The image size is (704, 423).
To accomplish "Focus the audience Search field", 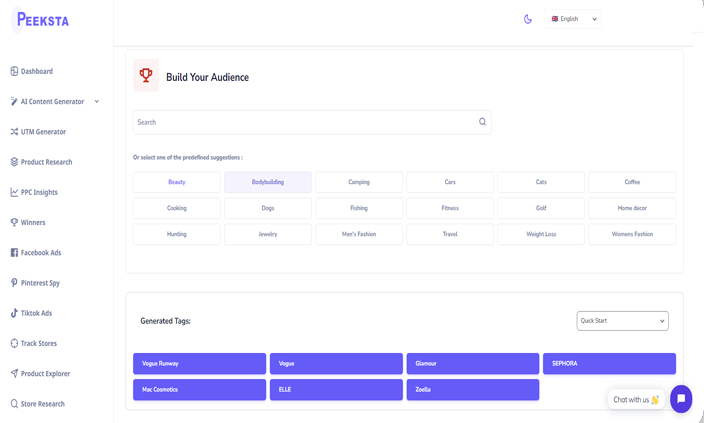I will coord(312,122).
